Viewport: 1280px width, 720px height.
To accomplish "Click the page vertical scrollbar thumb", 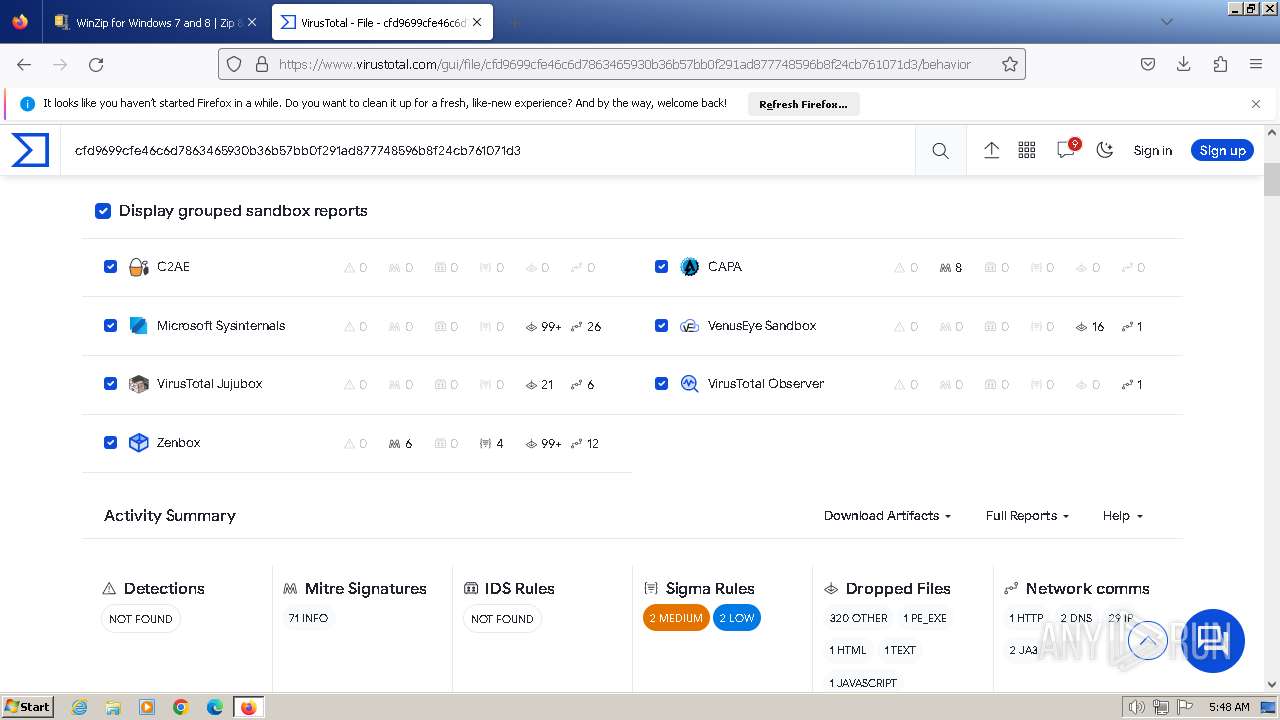I will pyautogui.click(x=1272, y=178).
